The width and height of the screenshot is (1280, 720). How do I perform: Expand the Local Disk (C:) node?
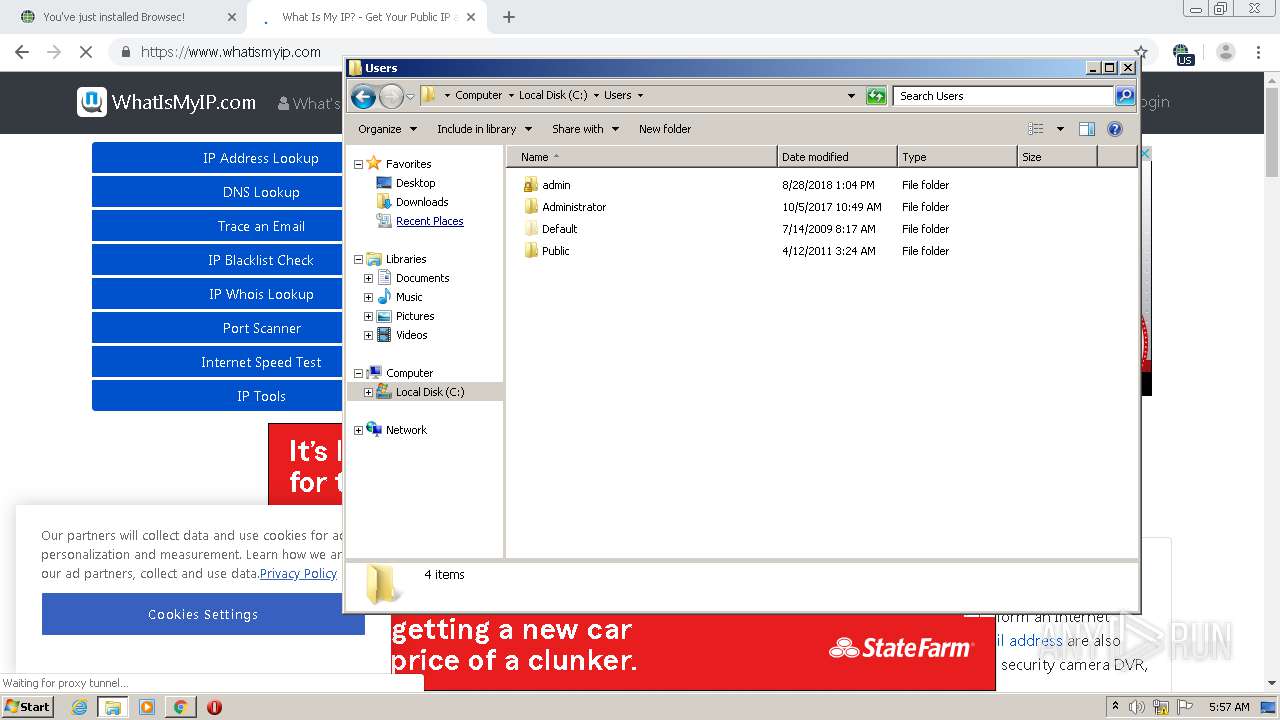click(368, 392)
